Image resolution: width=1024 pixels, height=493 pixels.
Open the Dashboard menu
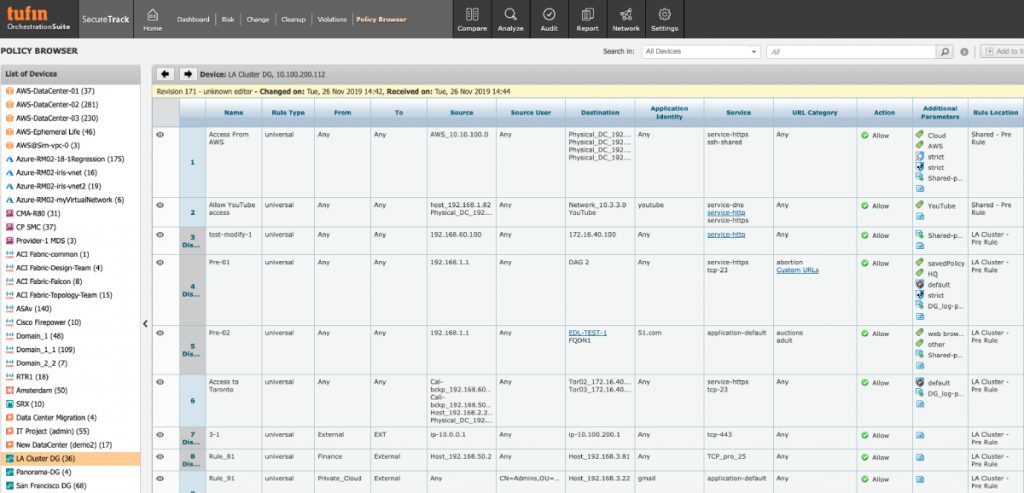pyautogui.click(x=194, y=19)
